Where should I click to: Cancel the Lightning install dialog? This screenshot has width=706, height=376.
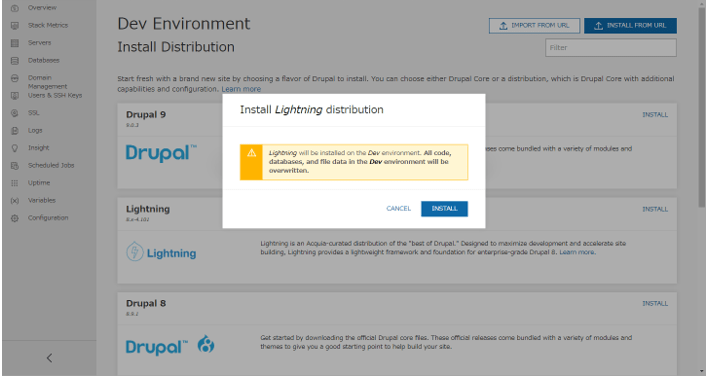point(398,209)
